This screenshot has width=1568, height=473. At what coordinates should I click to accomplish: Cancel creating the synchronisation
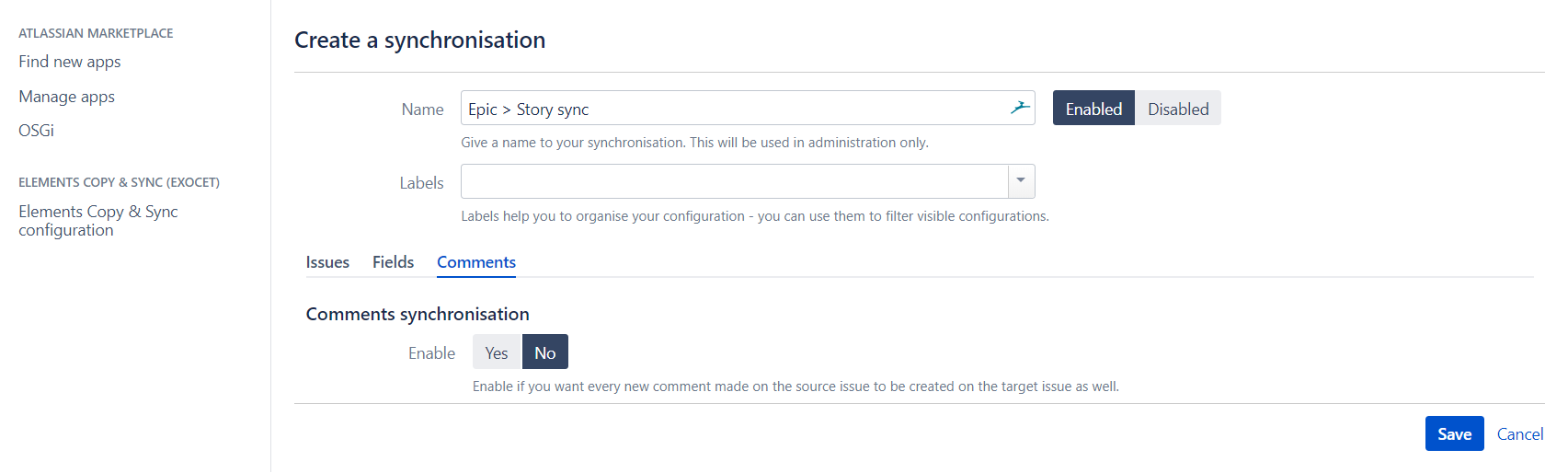pos(1519,434)
